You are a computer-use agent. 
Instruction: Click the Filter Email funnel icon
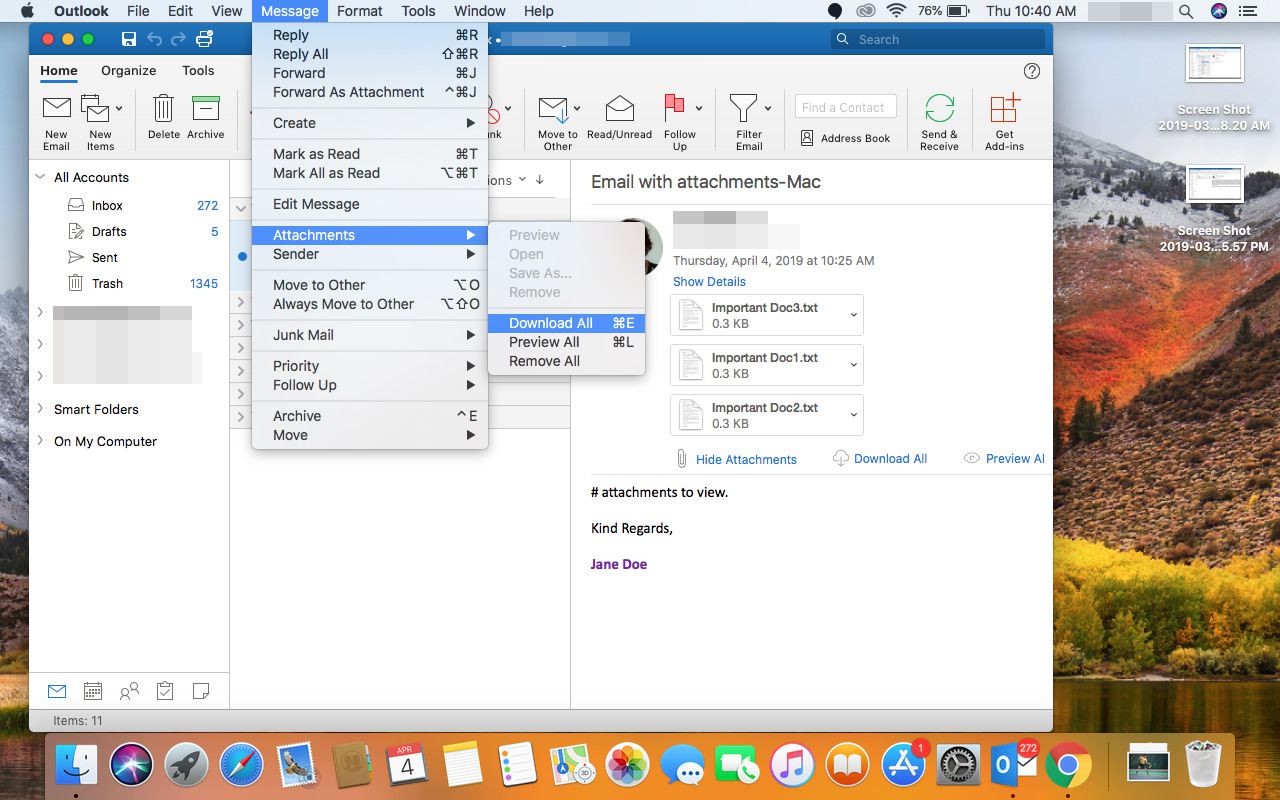[743, 109]
